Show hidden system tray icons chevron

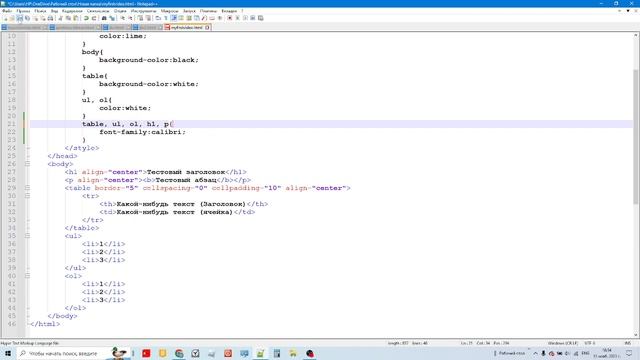point(535,353)
